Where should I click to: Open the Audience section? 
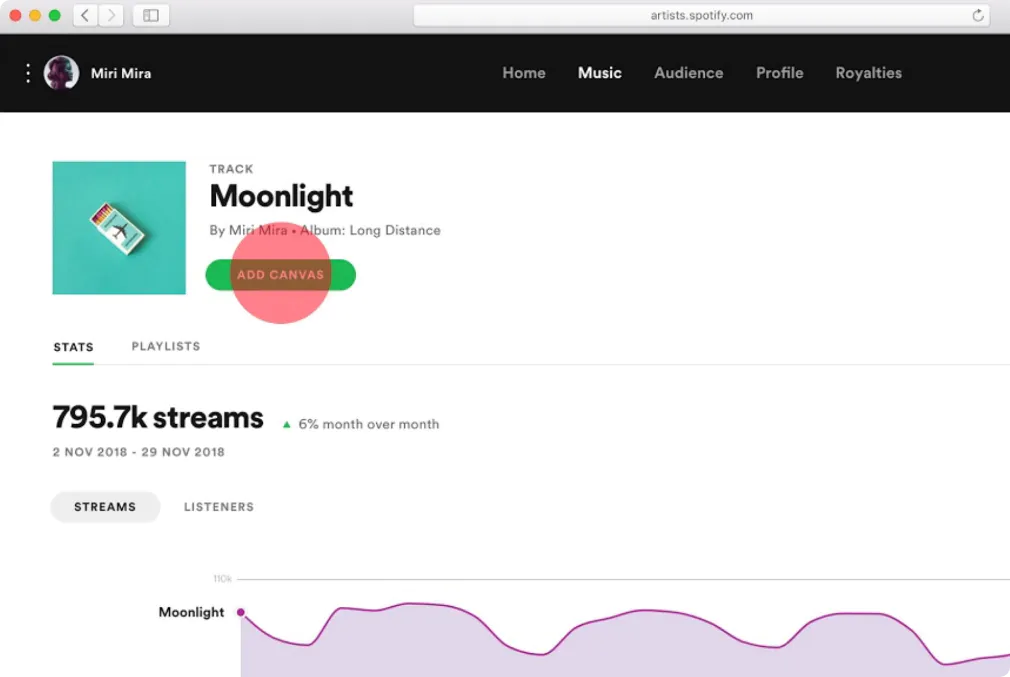[688, 72]
